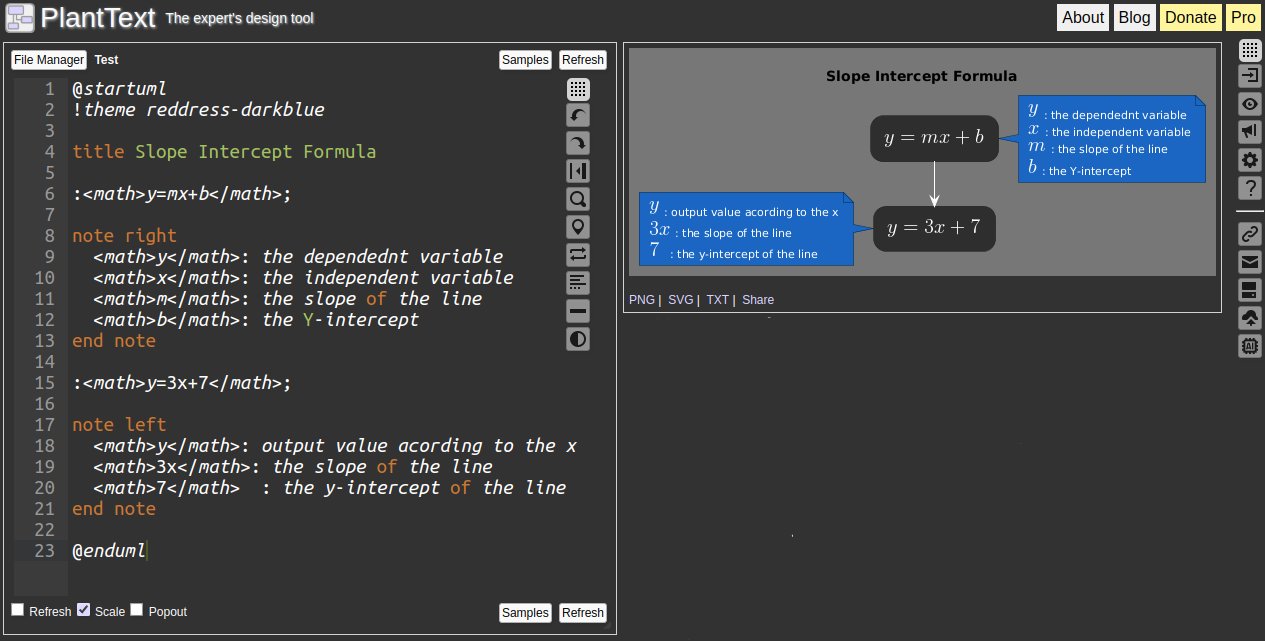Select the cloud upload icon
Viewport: 1265px width, 641px height.
1249,318
